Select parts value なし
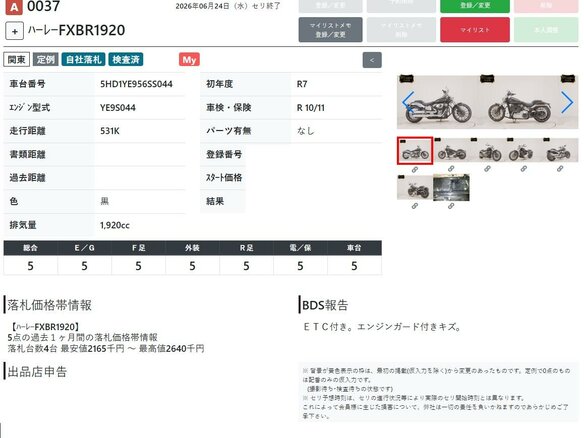The image size is (584, 438). (x=305, y=131)
